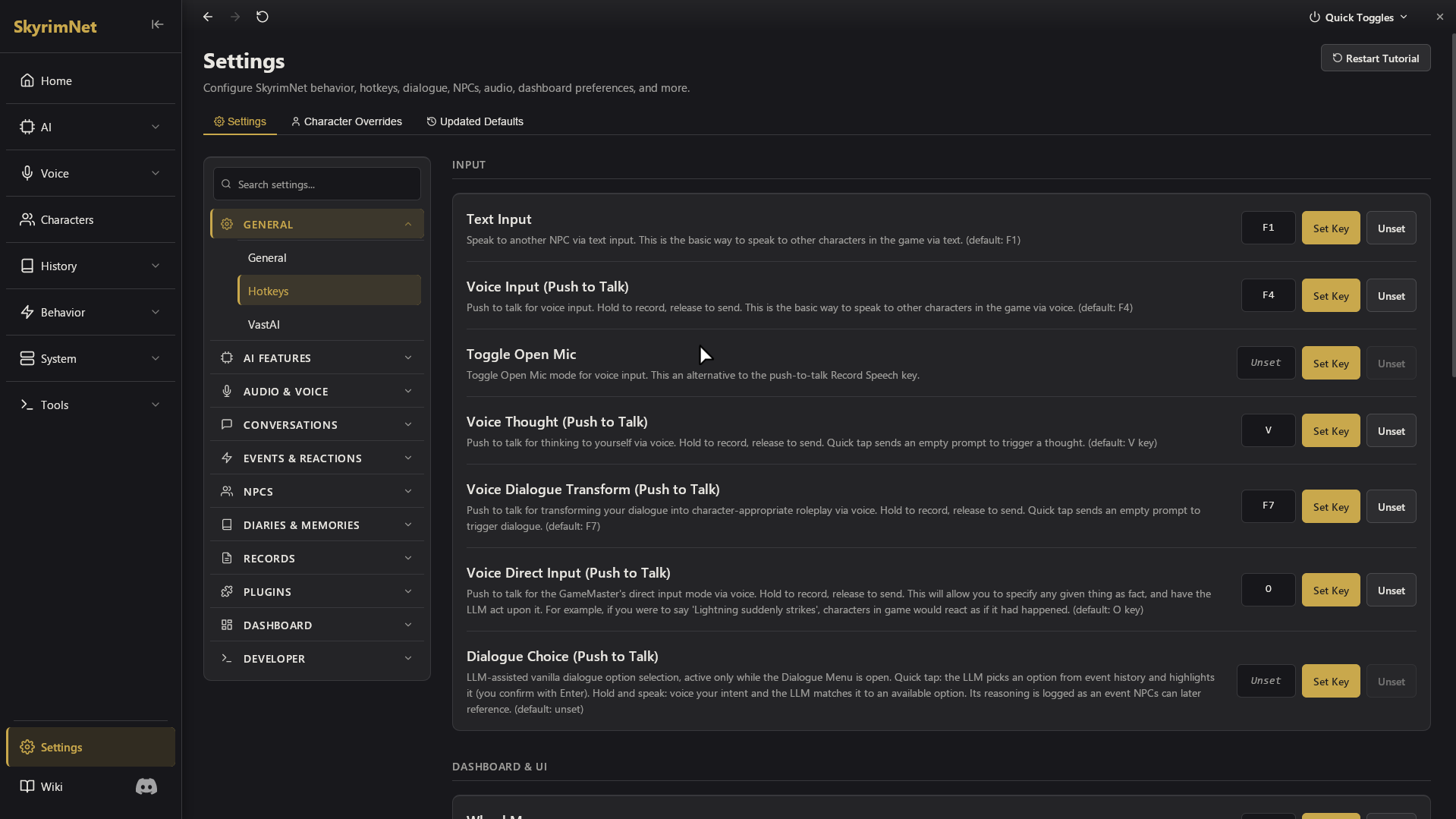Click the EVENTS & REACTIONS bolt icon
Screen dimensions: 1456x819
pos(227,458)
